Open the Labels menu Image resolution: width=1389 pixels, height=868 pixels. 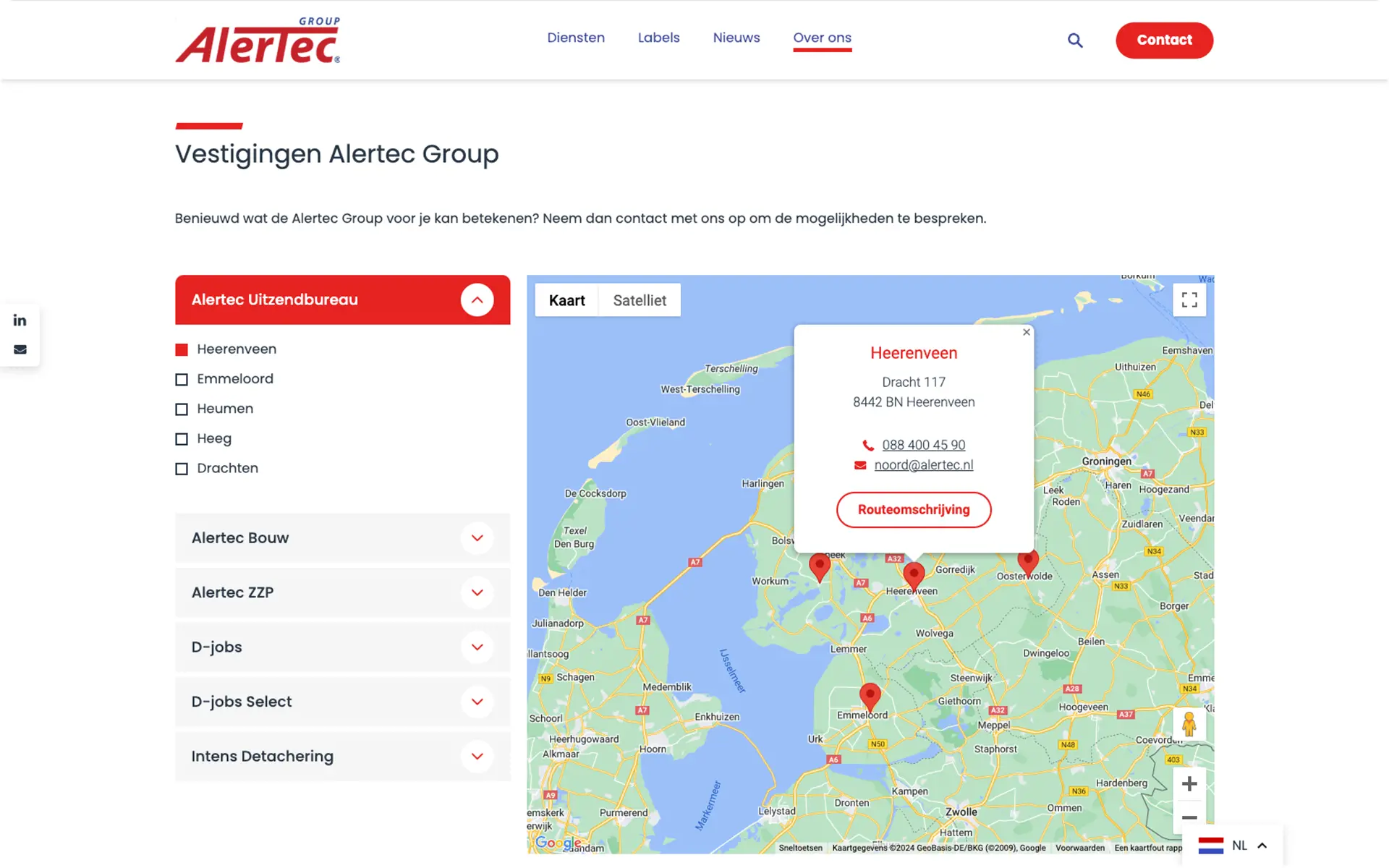[x=658, y=38]
